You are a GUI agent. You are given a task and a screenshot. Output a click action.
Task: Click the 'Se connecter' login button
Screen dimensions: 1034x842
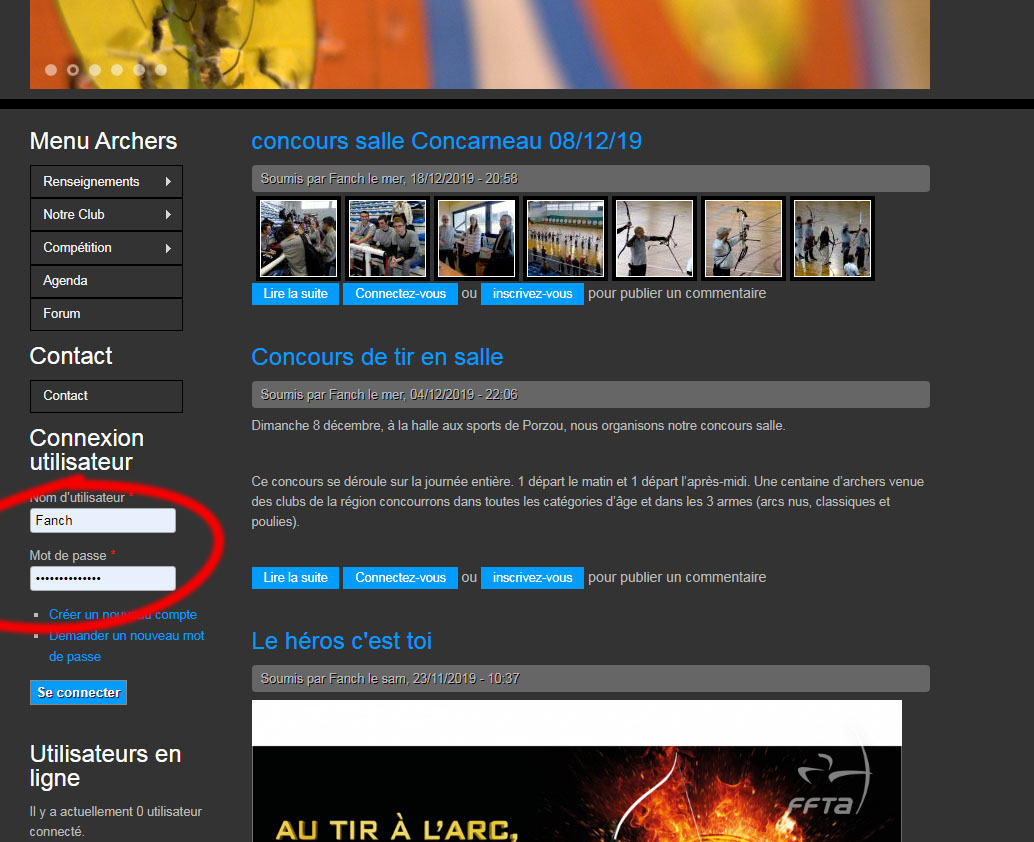click(x=78, y=692)
